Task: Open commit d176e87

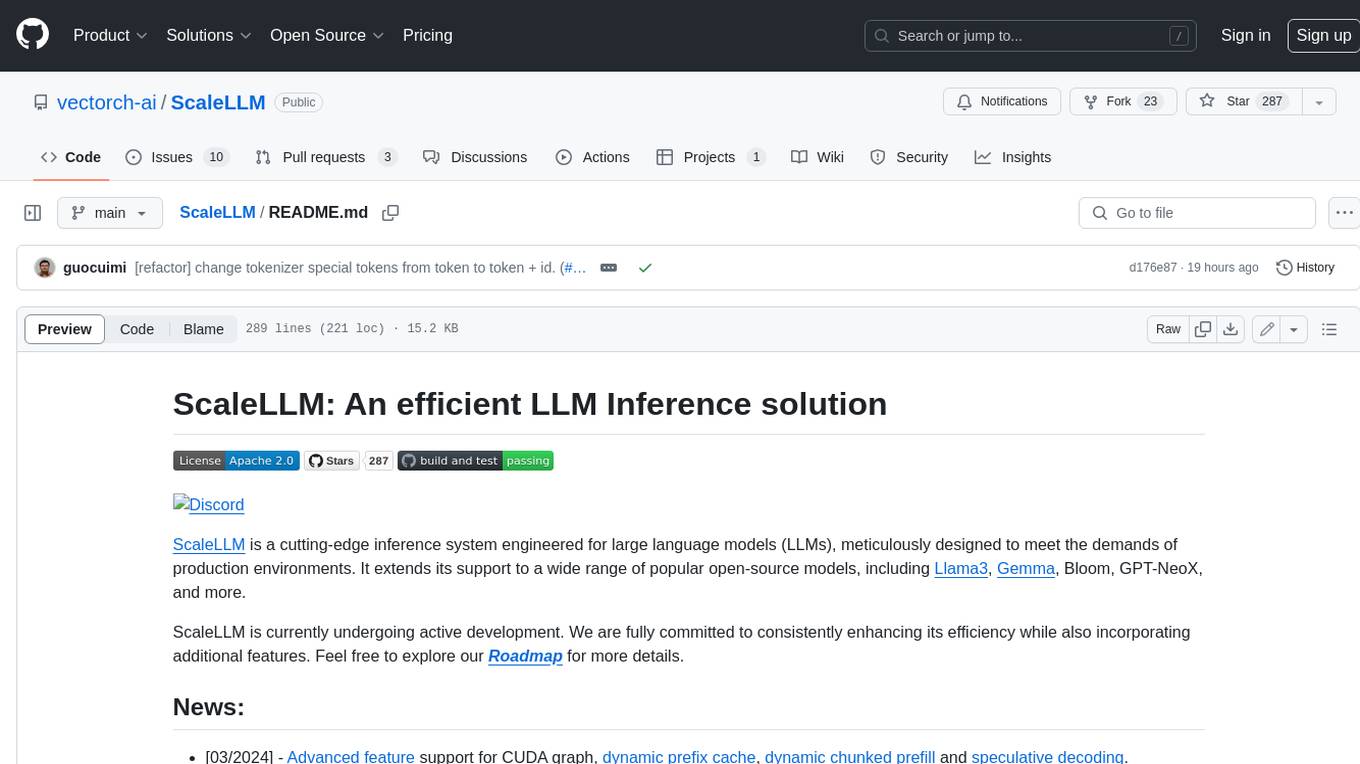Action: tap(1153, 268)
